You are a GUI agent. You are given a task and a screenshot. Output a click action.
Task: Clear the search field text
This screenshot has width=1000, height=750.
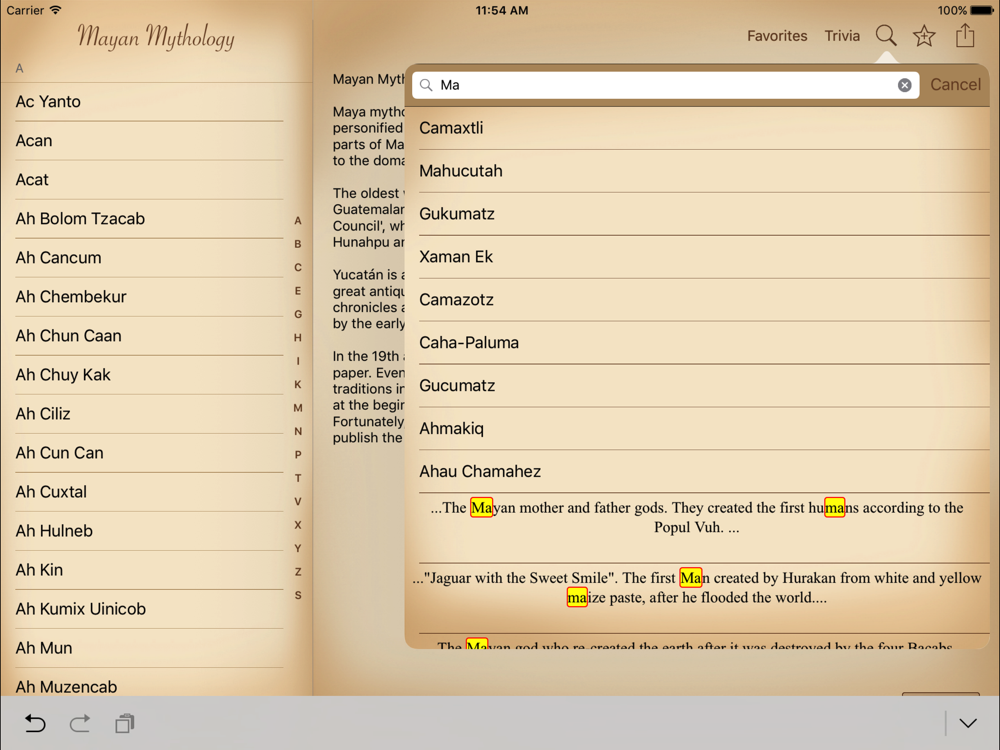904,85
